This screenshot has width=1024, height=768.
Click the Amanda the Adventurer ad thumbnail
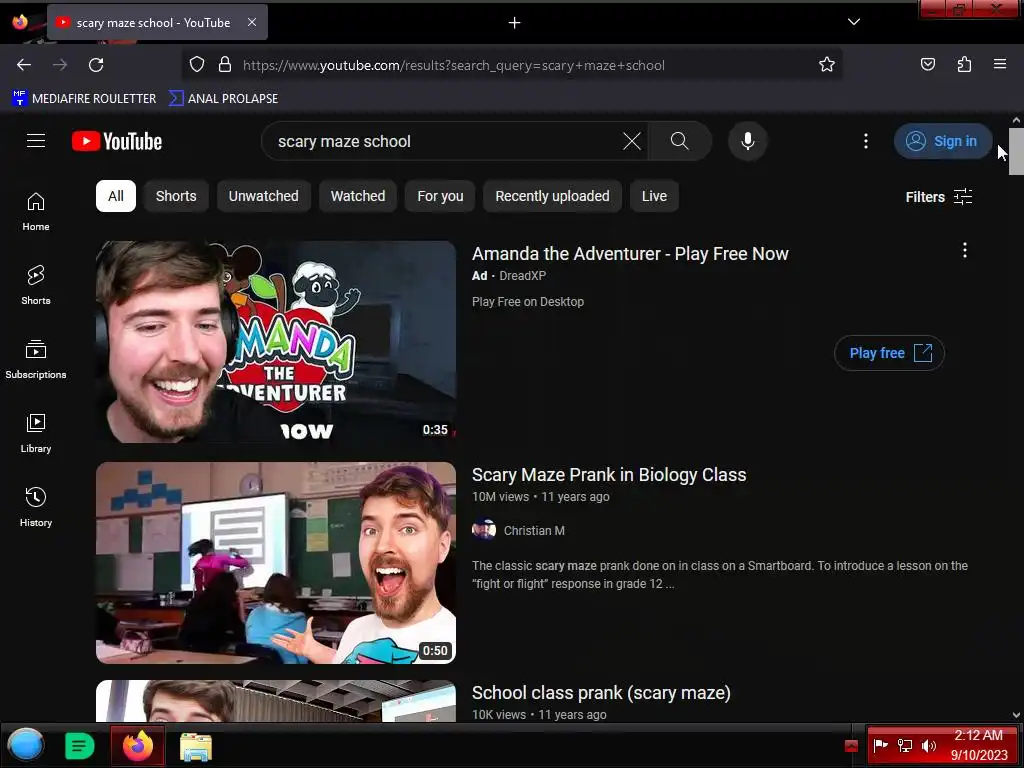coord(276,342)
